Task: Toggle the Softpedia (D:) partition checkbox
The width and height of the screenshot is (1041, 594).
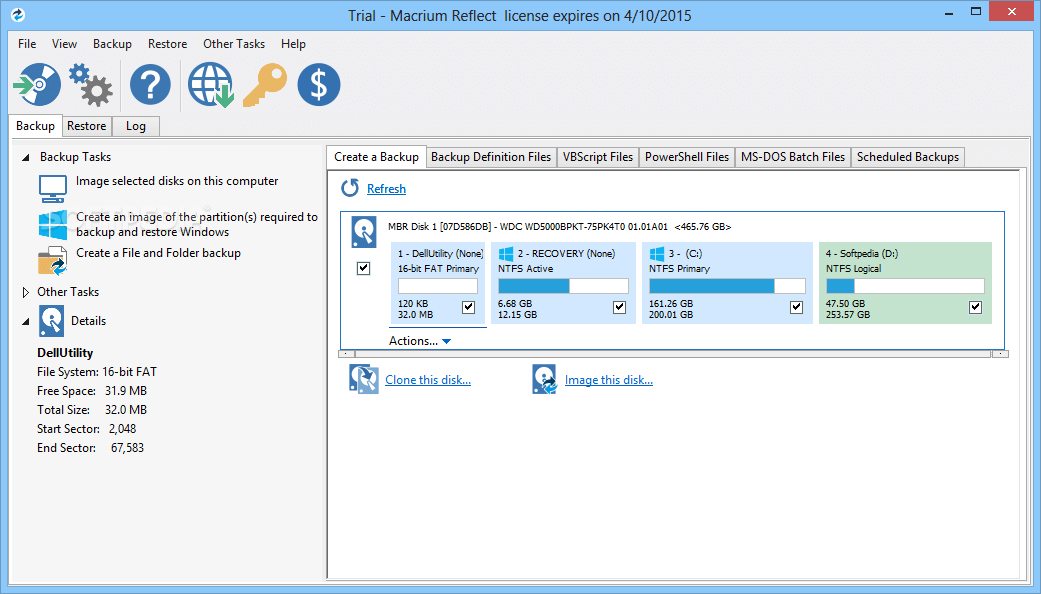Action: pyautogui.click(x=976, y=308)
